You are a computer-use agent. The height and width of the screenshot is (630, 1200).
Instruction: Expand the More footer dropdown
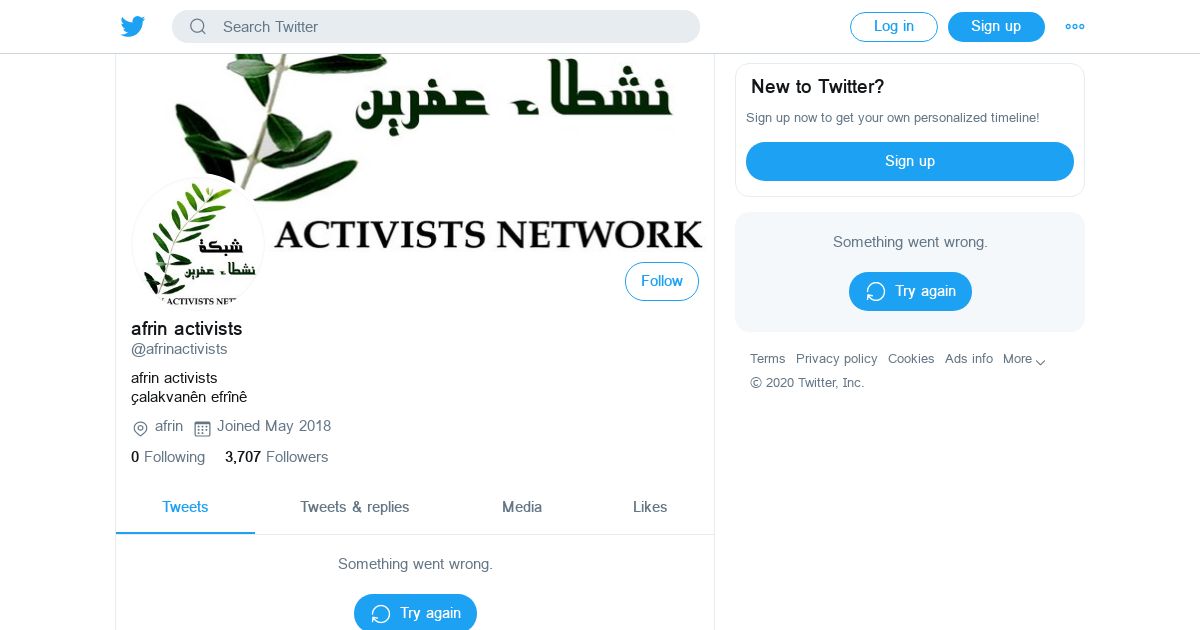(x=1024, y=359)
